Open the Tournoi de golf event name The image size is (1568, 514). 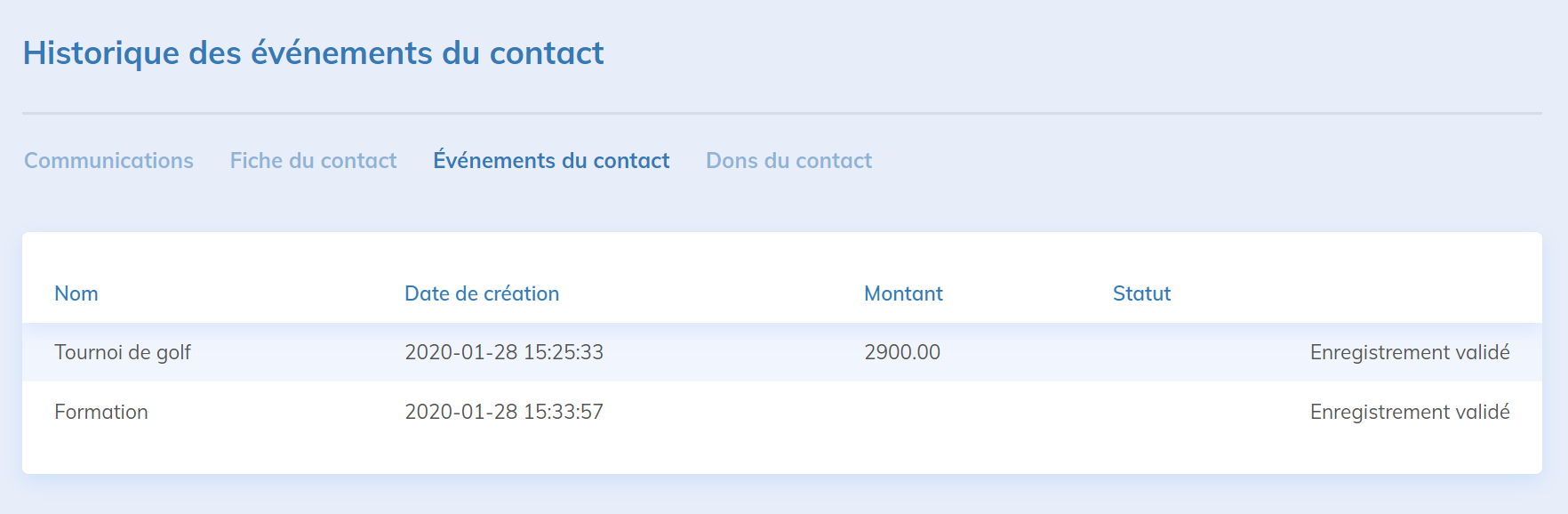click(x=123, y=352)
